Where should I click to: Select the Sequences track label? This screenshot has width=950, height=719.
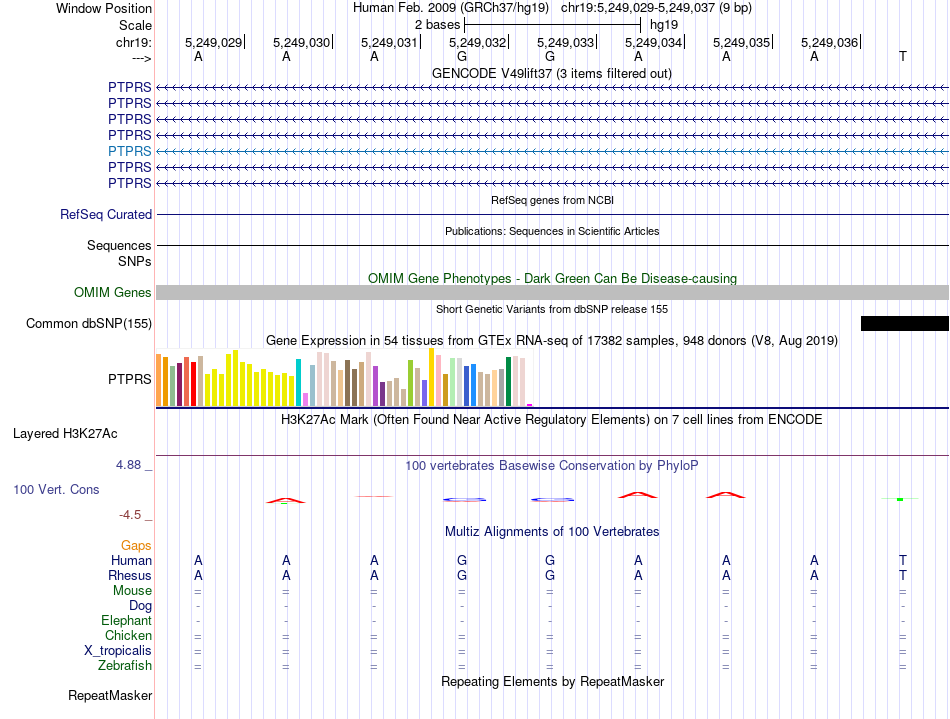[119, 245]
